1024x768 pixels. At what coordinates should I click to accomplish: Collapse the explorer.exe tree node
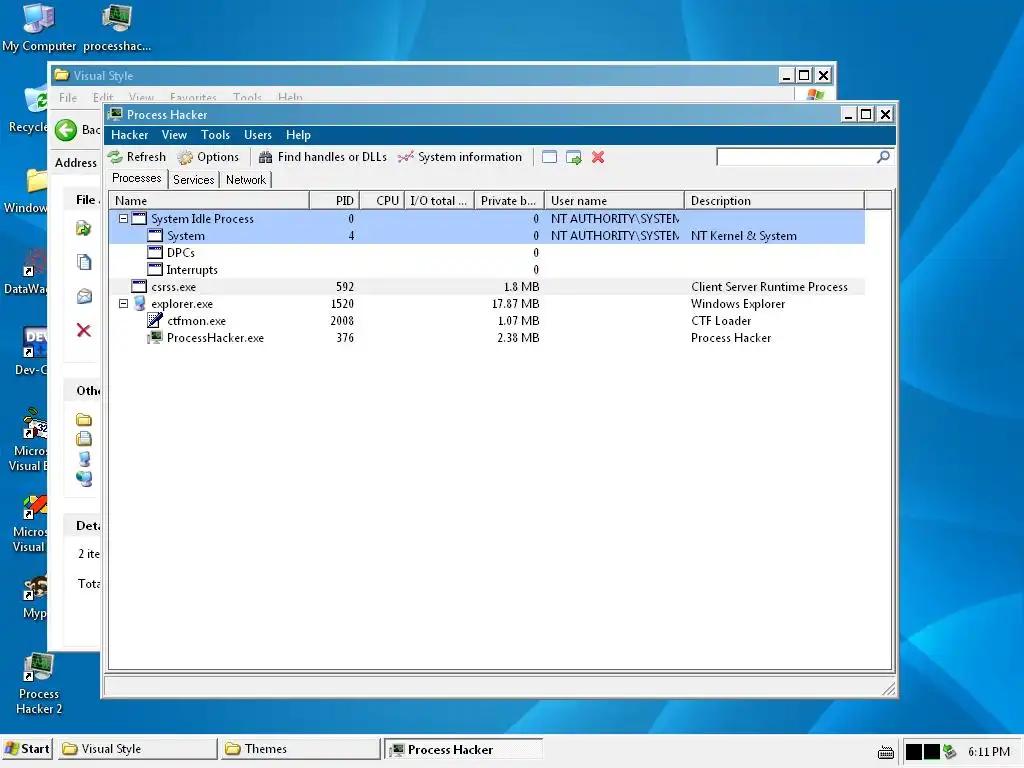point(123,304)
